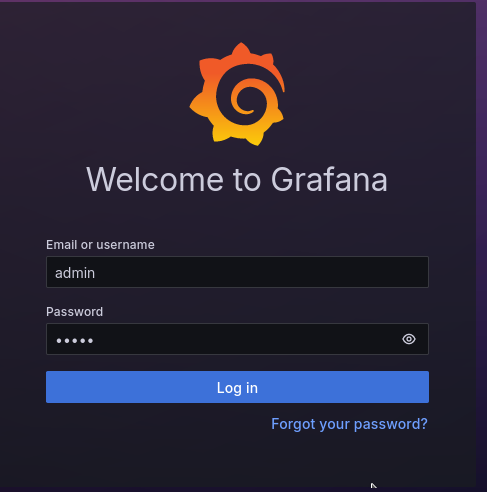Viewport: 487px width, 492px height.
Task: Click the admin text in username field
Action: pyautogui.click(x=75, y=273)
